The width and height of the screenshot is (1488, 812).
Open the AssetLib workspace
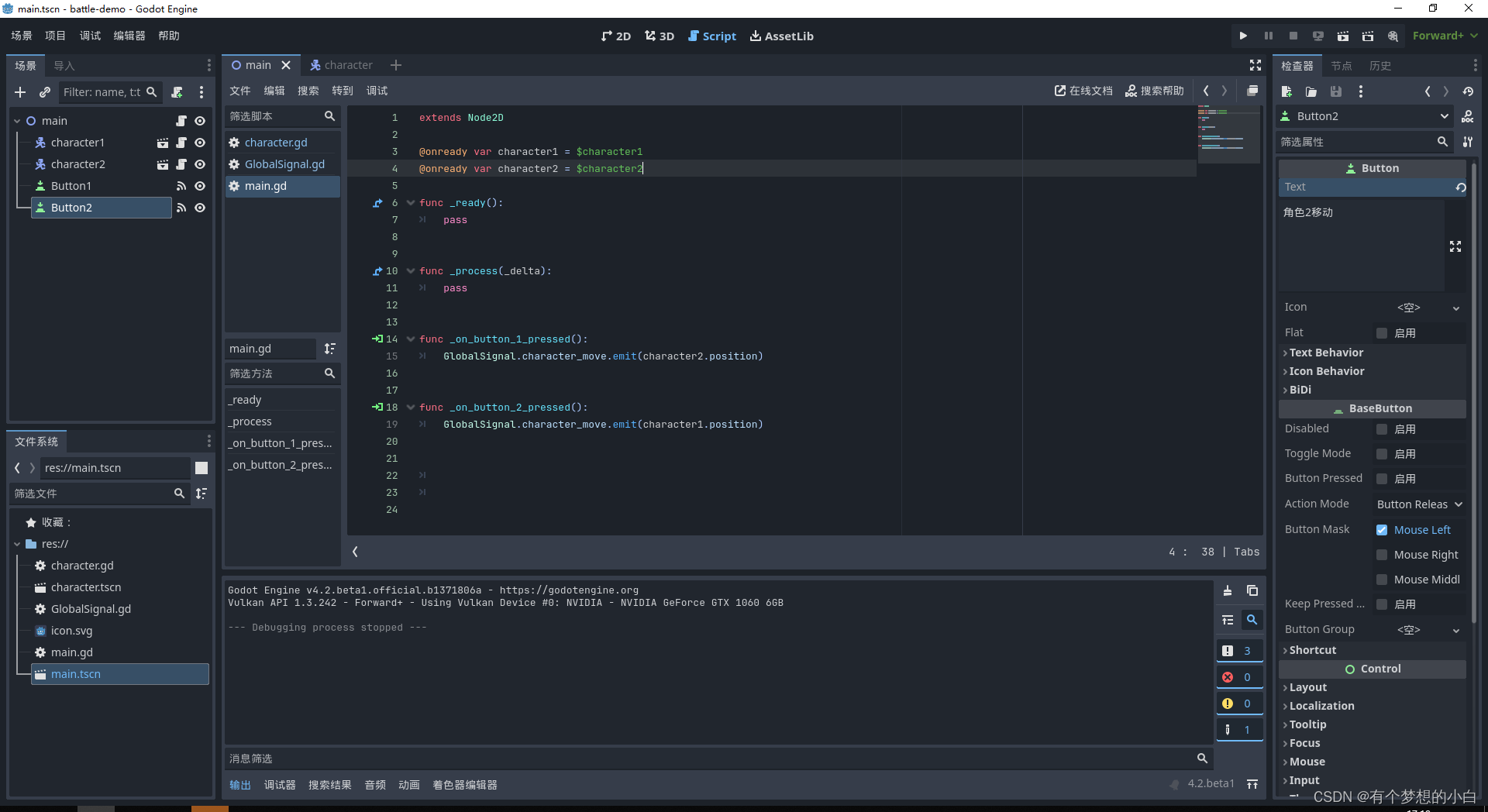pos(781,36)
